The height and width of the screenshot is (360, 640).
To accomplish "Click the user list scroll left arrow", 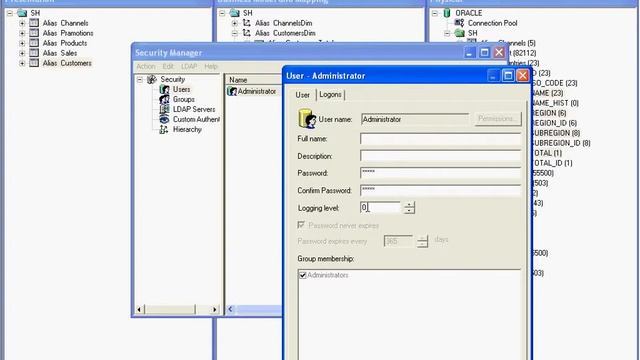I will (231, 309).
